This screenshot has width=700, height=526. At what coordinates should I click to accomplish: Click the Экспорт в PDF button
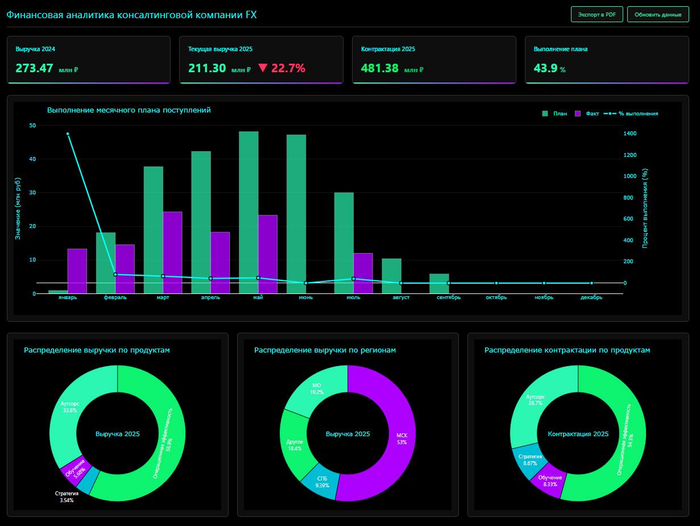coord(596,14)
